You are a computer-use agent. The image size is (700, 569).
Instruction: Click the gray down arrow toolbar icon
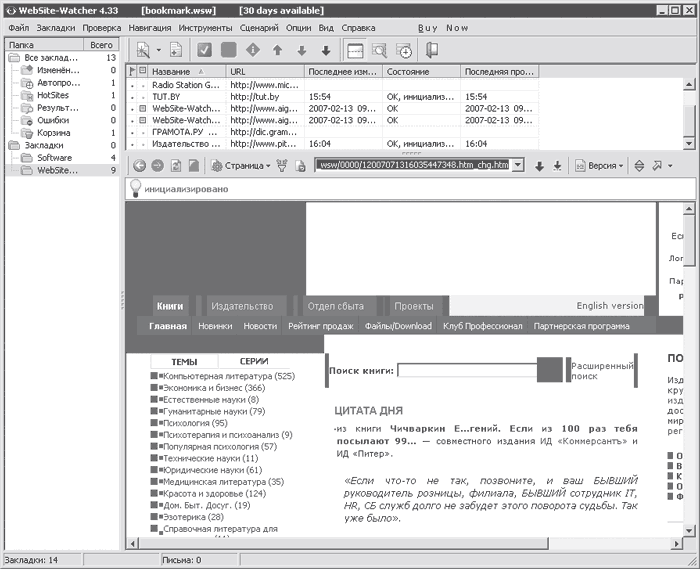coord(302,50)
